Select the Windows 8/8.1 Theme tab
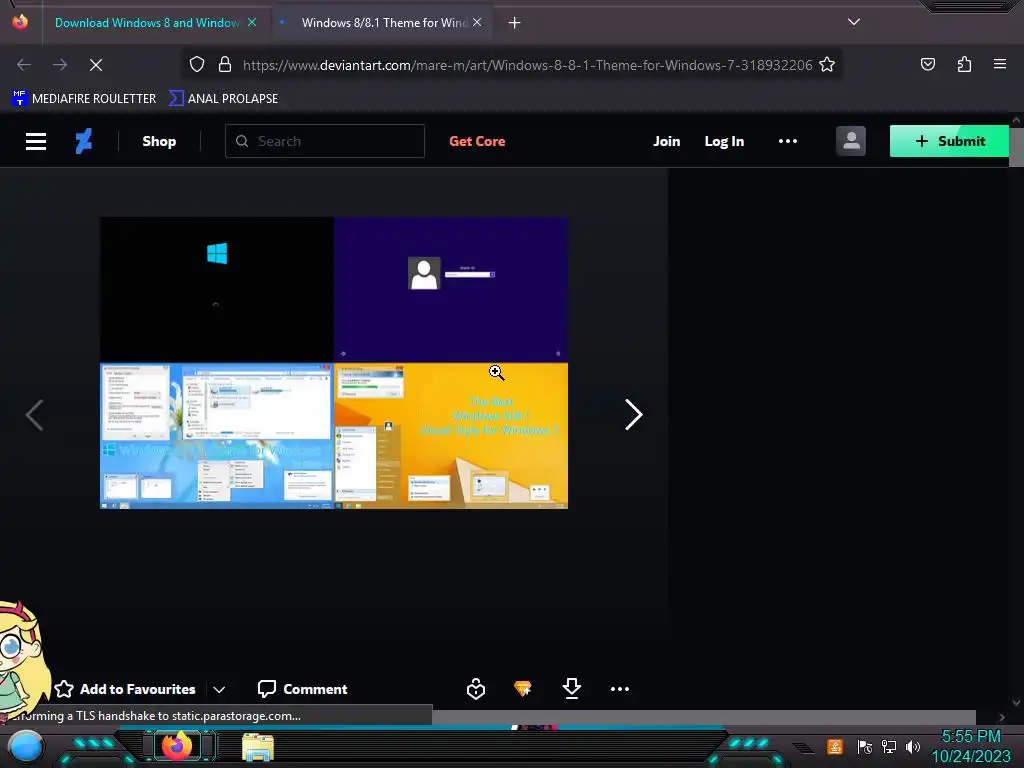The height and width of the screenshot is (768, 1024). (384, 23)
